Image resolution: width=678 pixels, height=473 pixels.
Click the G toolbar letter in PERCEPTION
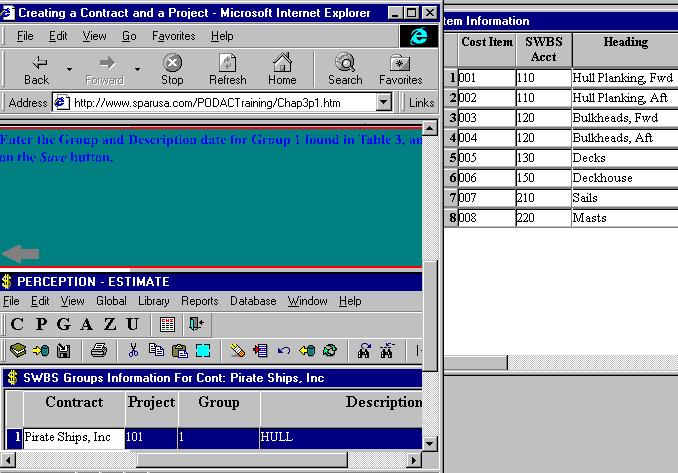coord(64,324)
